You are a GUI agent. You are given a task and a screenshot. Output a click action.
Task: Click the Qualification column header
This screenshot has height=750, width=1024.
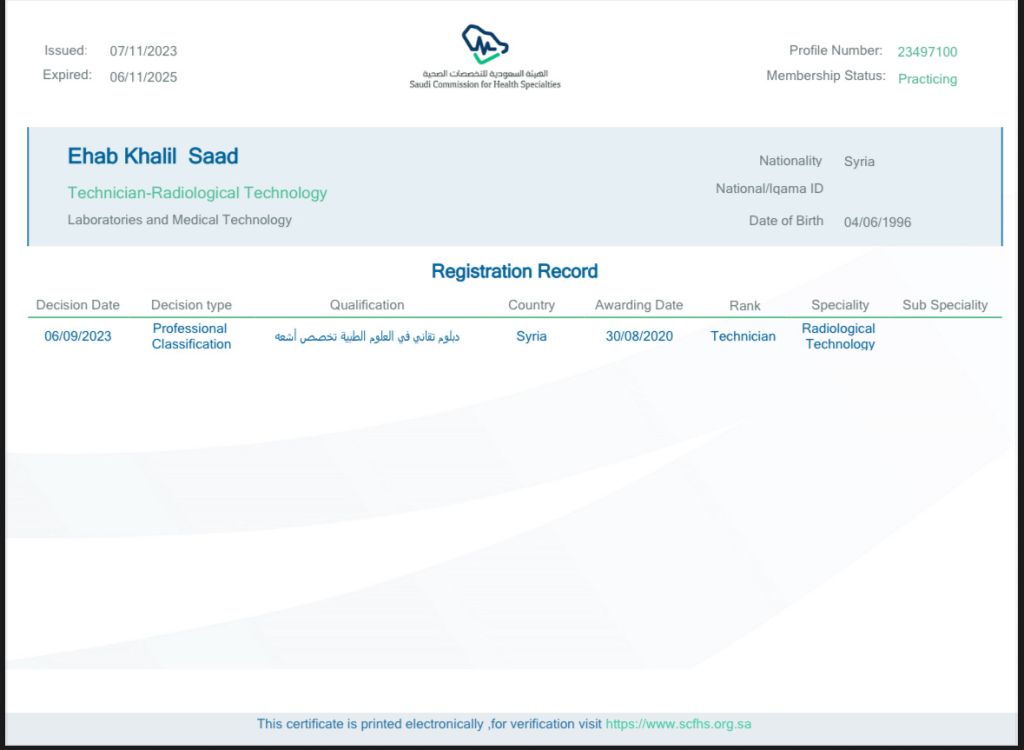(367, 305)
